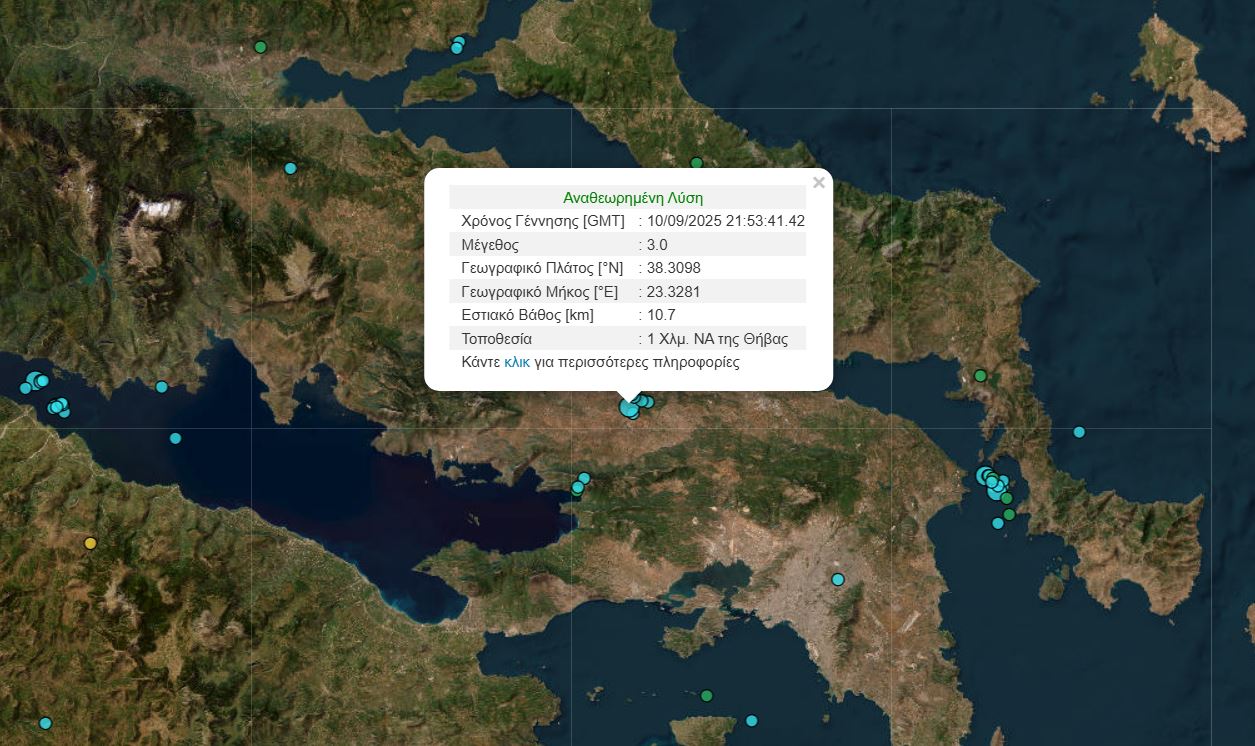Select the teal marker at the far right map edge

(x=1078, y=432)
